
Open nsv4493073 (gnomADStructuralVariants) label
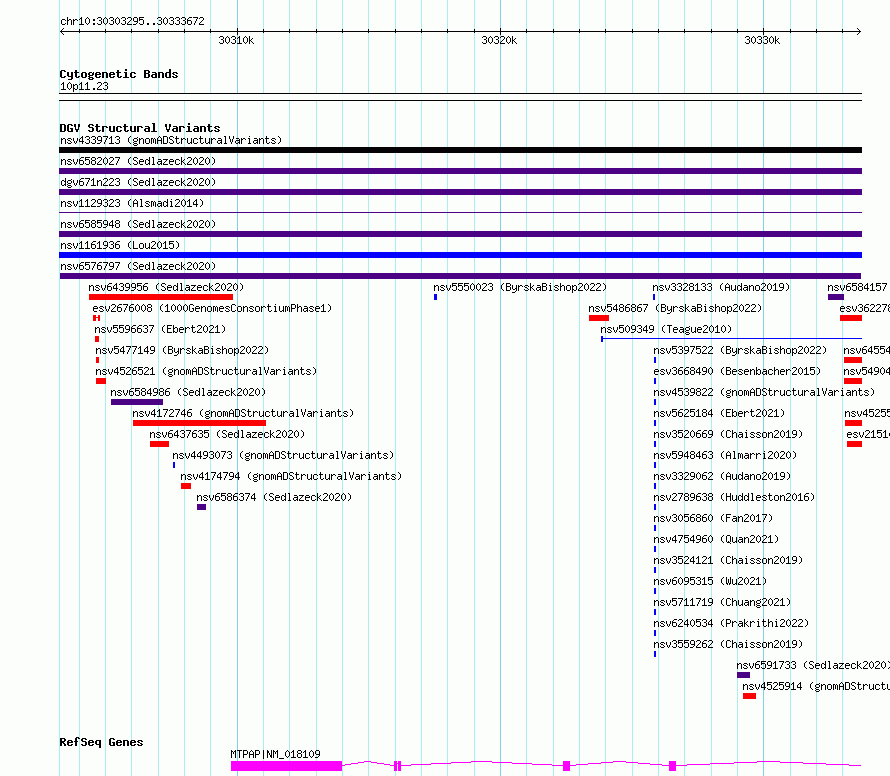[283, 455]
